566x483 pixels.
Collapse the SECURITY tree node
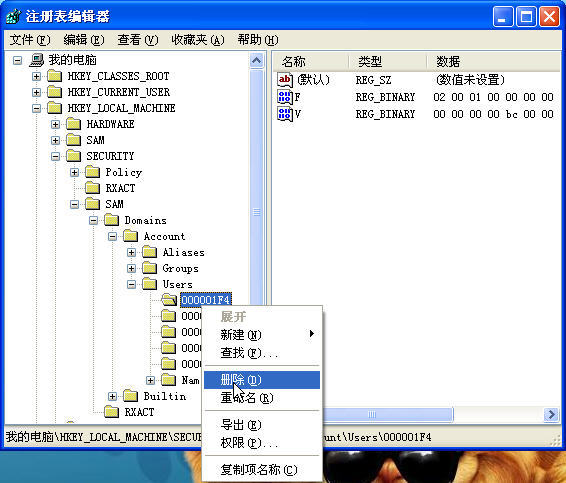[56, 156]
